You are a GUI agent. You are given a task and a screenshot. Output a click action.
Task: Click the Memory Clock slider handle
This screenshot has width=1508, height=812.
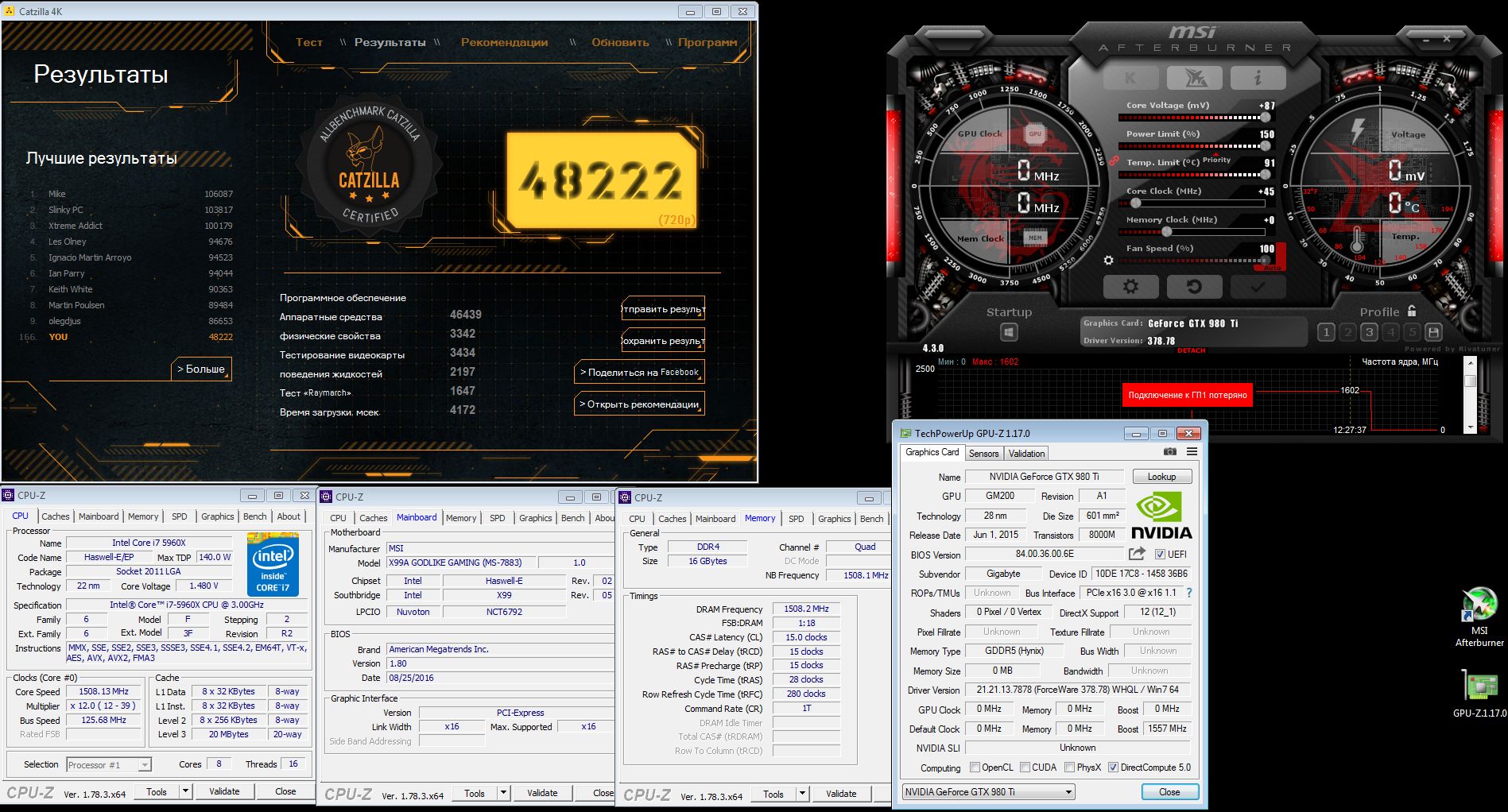(1166, 232)
